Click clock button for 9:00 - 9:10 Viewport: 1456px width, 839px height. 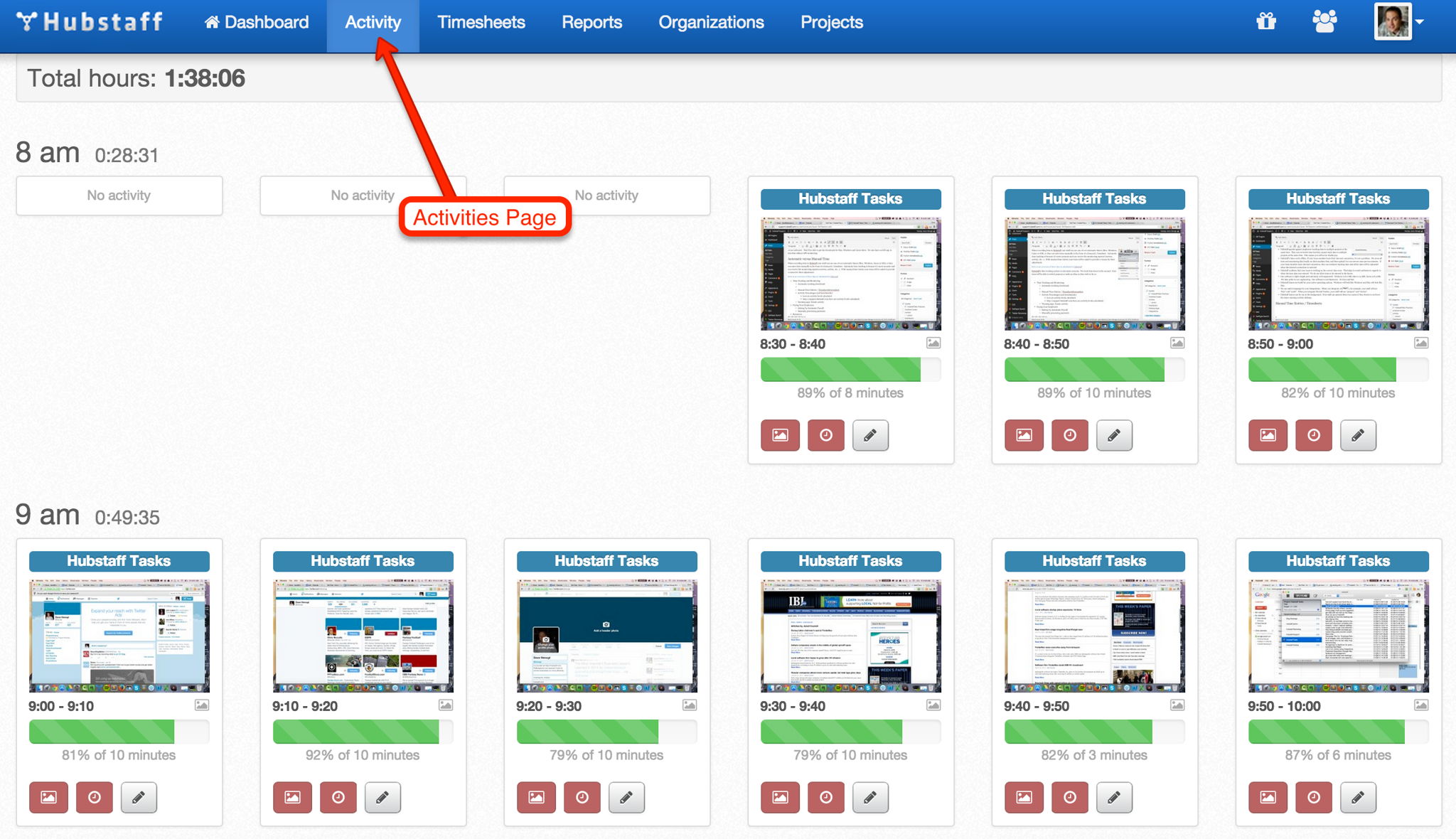[95, 798]
